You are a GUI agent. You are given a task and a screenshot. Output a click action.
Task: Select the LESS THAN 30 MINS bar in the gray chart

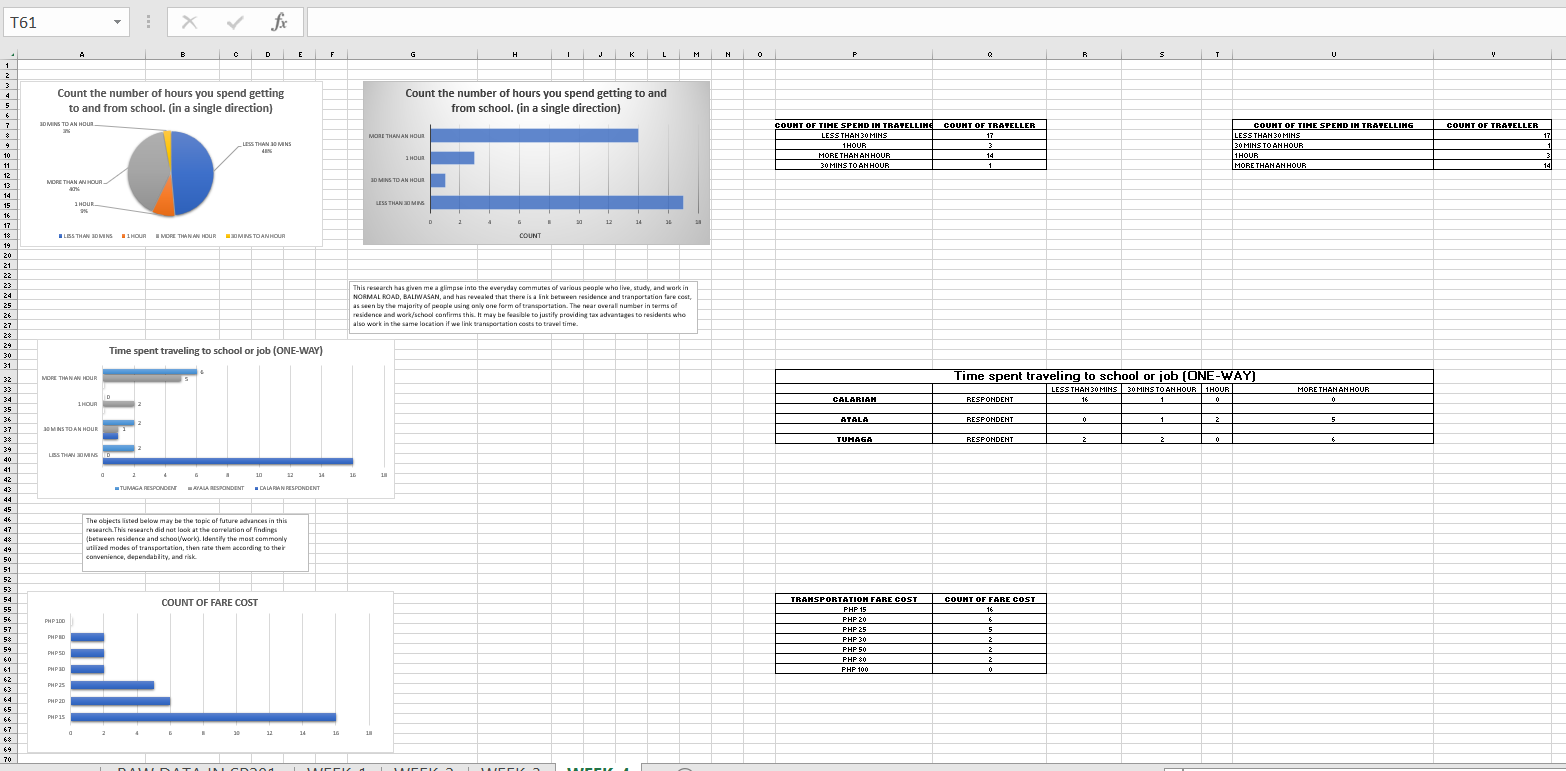pyautogui.click(x=556, y=203)
